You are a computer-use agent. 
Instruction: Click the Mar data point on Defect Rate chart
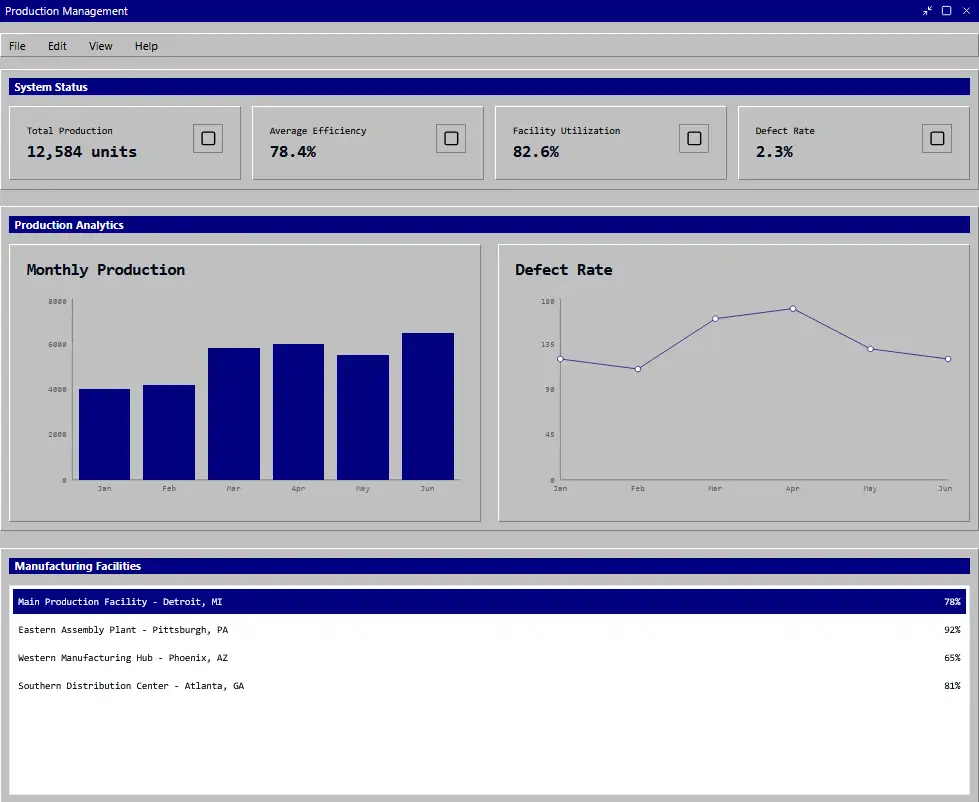tap(715, 319)
